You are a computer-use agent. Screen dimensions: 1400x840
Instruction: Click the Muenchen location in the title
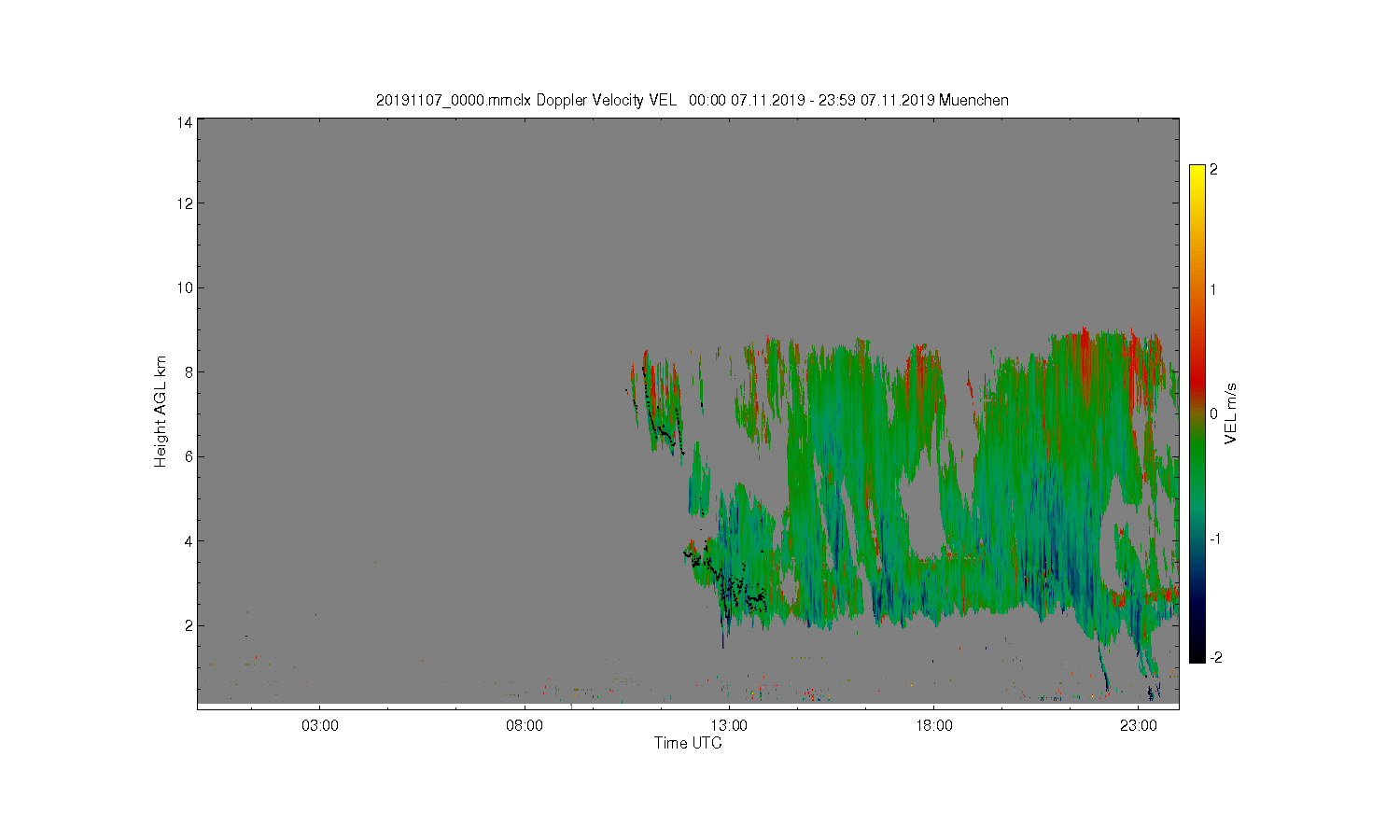pos(973,101)
